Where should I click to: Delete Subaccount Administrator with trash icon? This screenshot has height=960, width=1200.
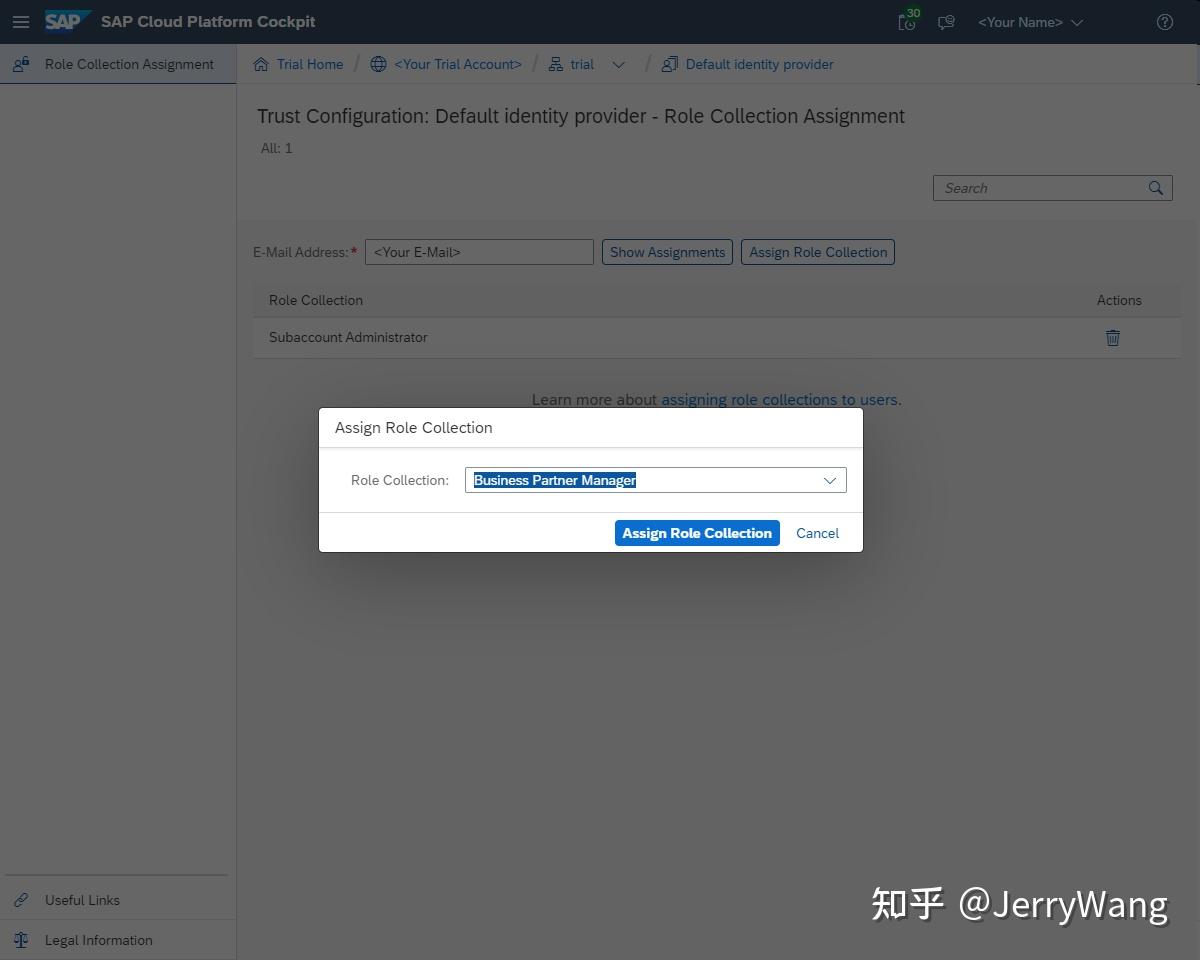(1113, 338)
